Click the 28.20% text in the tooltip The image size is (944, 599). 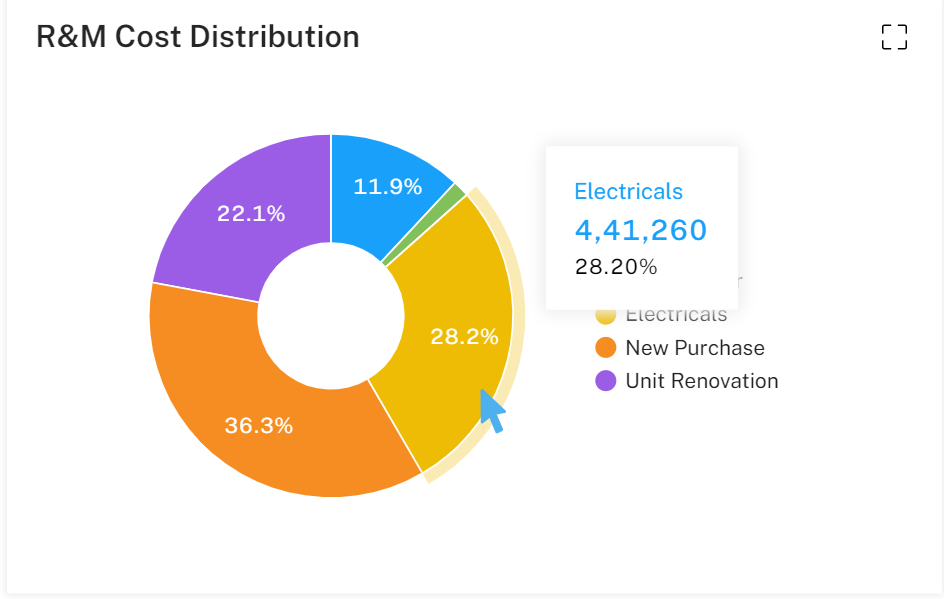pyautogui.click(x=616, y=267)
